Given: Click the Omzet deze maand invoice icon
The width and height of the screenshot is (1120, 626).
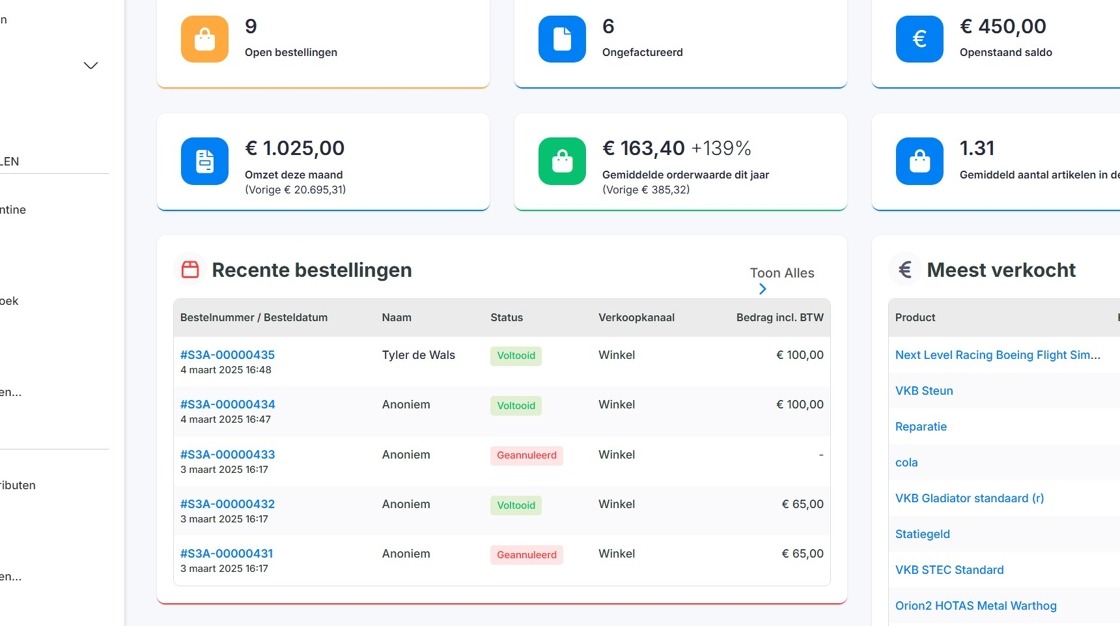Looking at the screenshot, I should (204, 161).
